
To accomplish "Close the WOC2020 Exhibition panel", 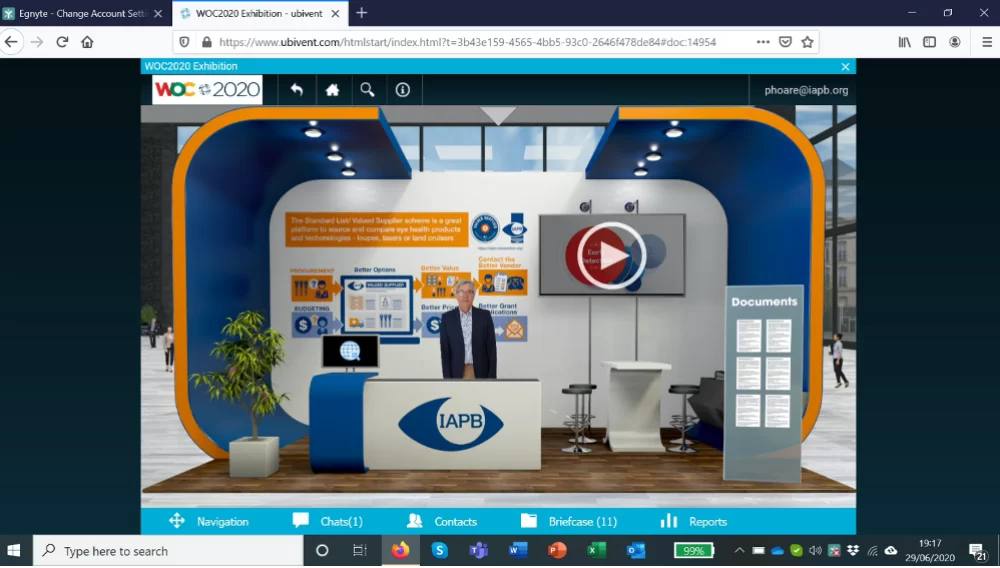I will coord(845,66).
